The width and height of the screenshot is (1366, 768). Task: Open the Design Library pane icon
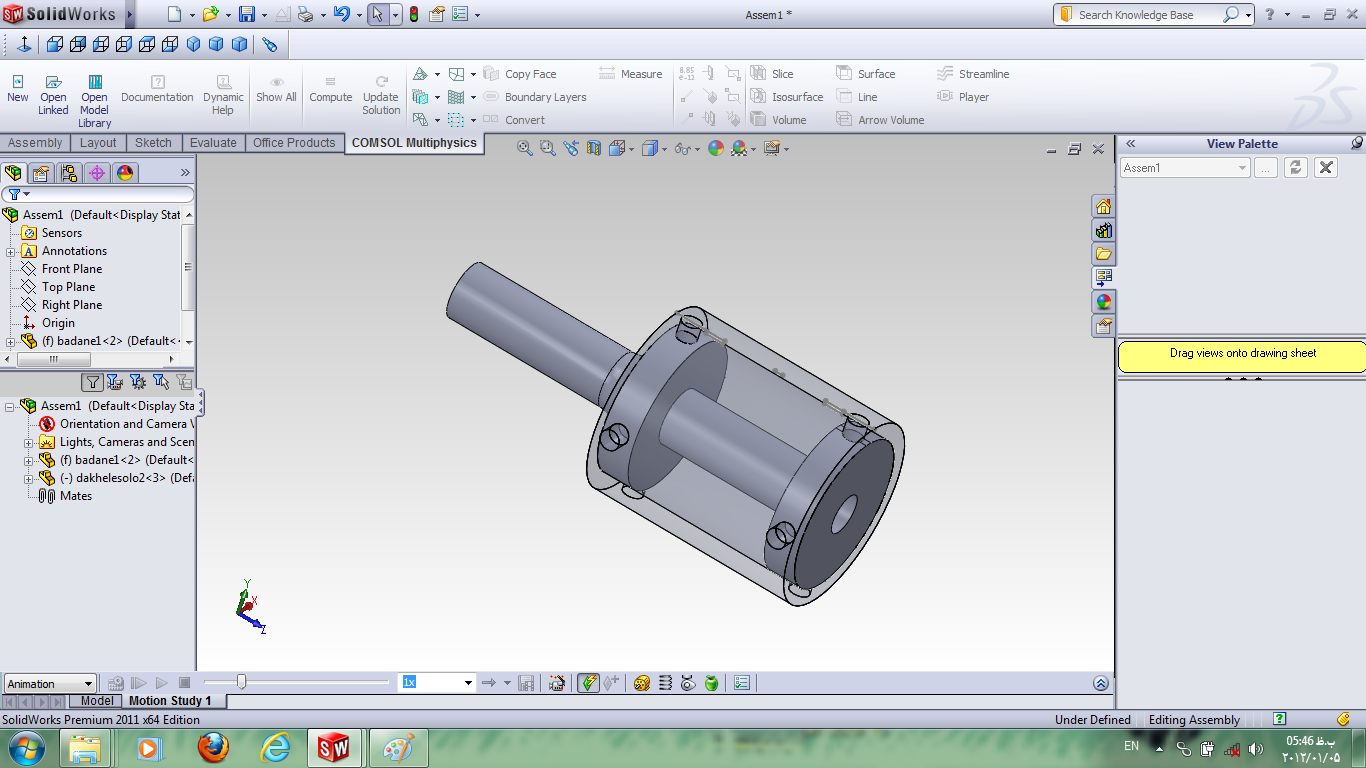1103,230
